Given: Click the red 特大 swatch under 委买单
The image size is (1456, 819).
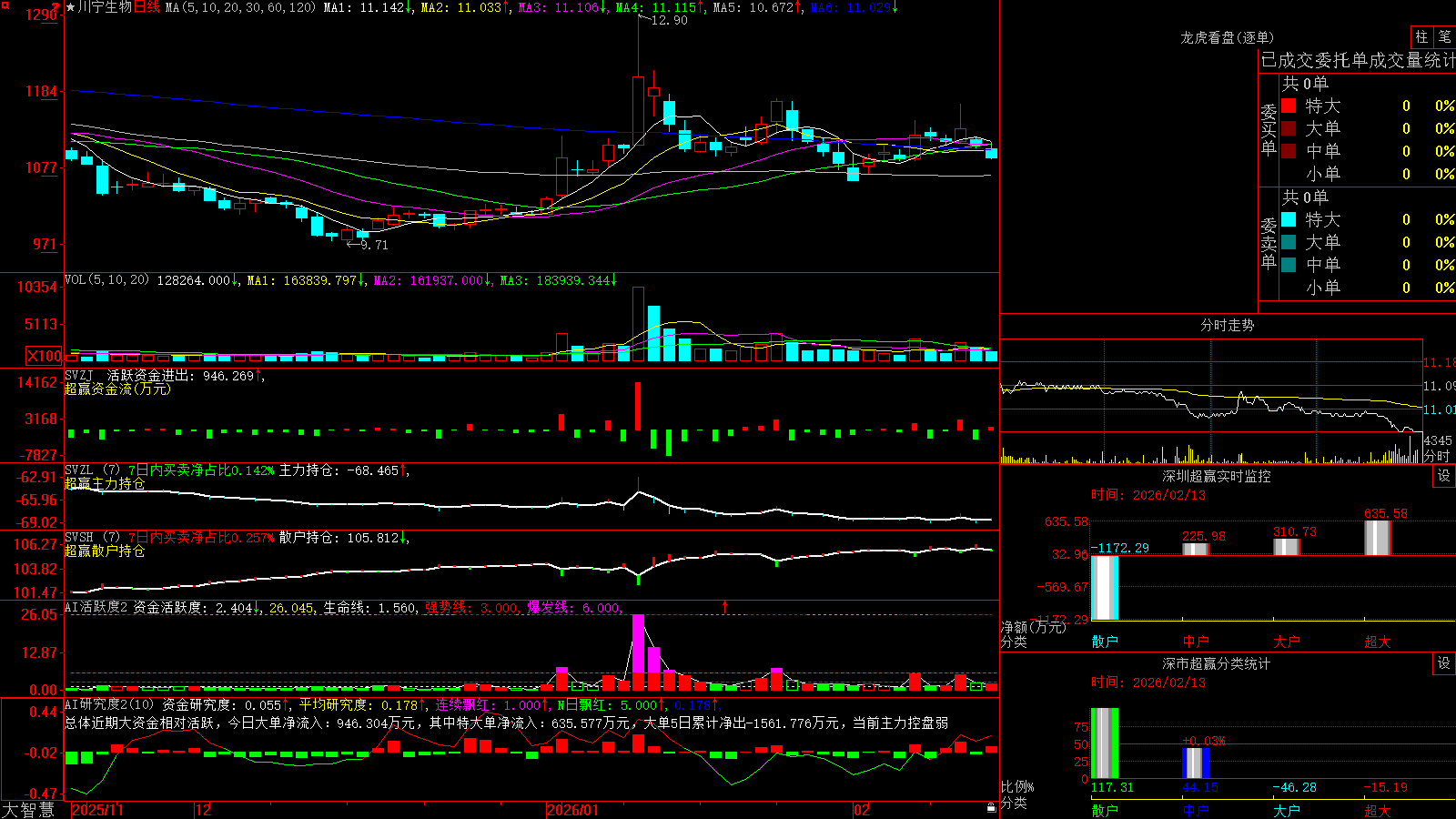Looking at the screenshot, I should point(1289,106).
